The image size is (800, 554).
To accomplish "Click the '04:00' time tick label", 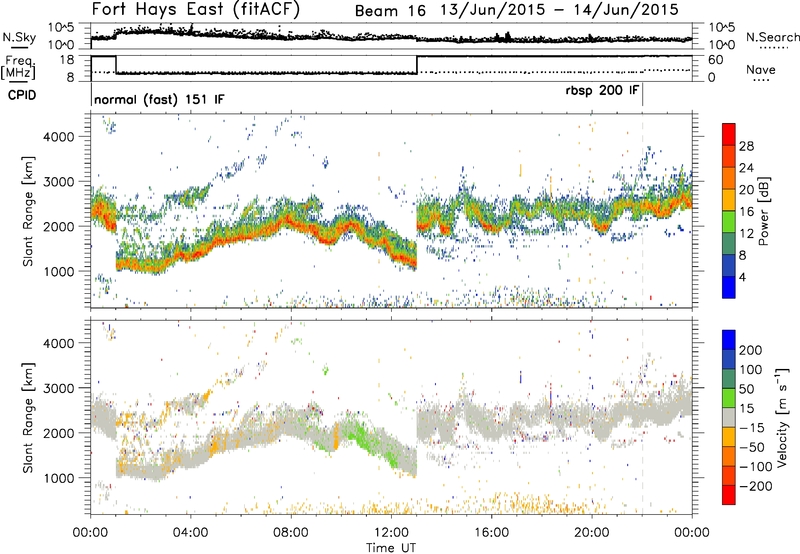I will 190,533.
